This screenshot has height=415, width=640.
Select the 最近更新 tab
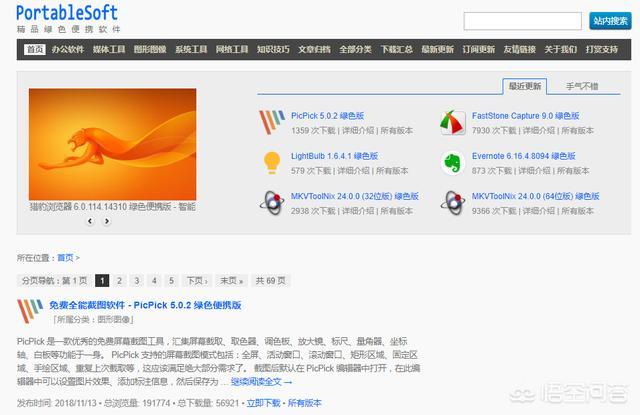tap(524, 86)
